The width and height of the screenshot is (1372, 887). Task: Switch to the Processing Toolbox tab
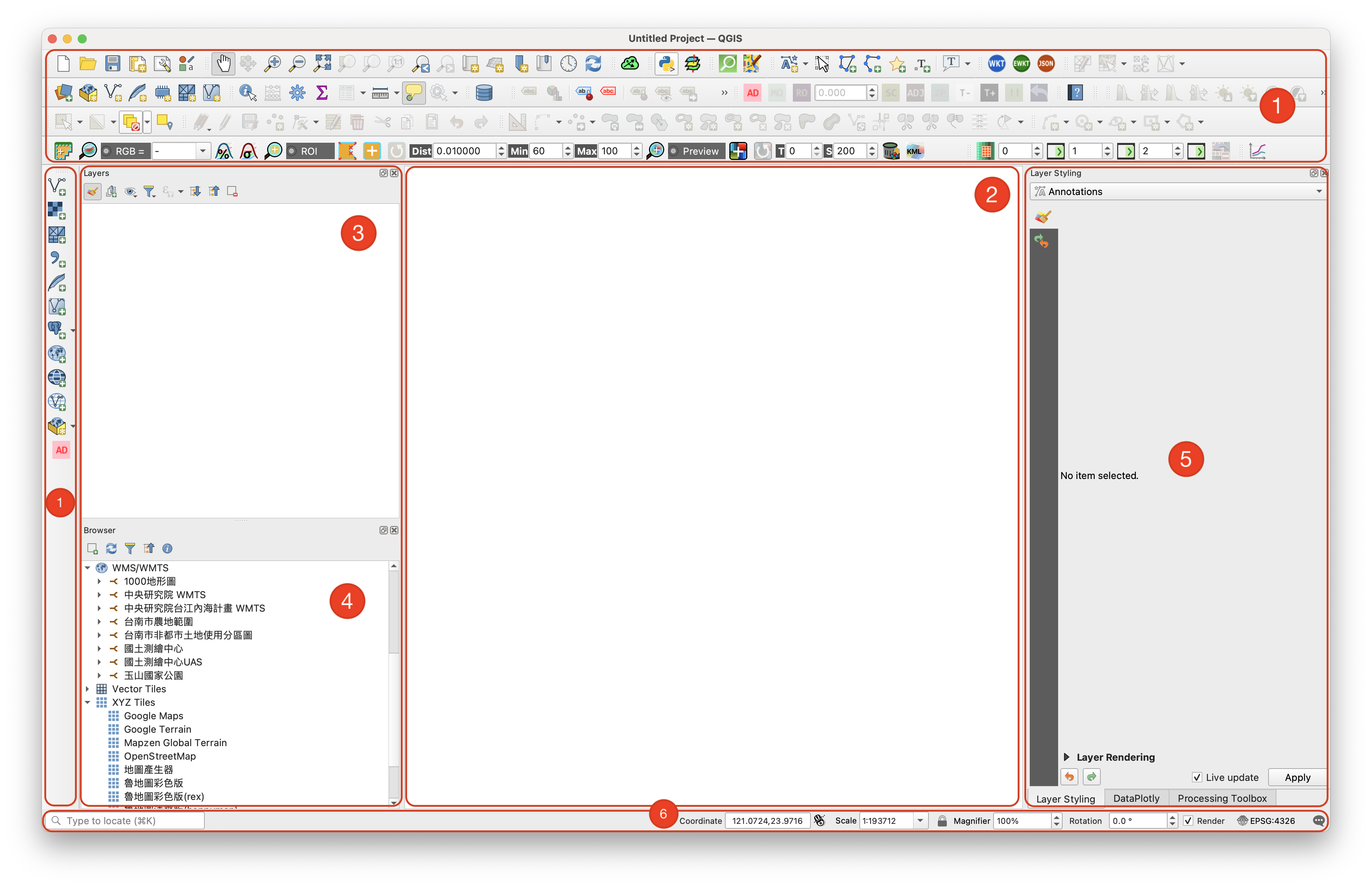(1222, 798)
